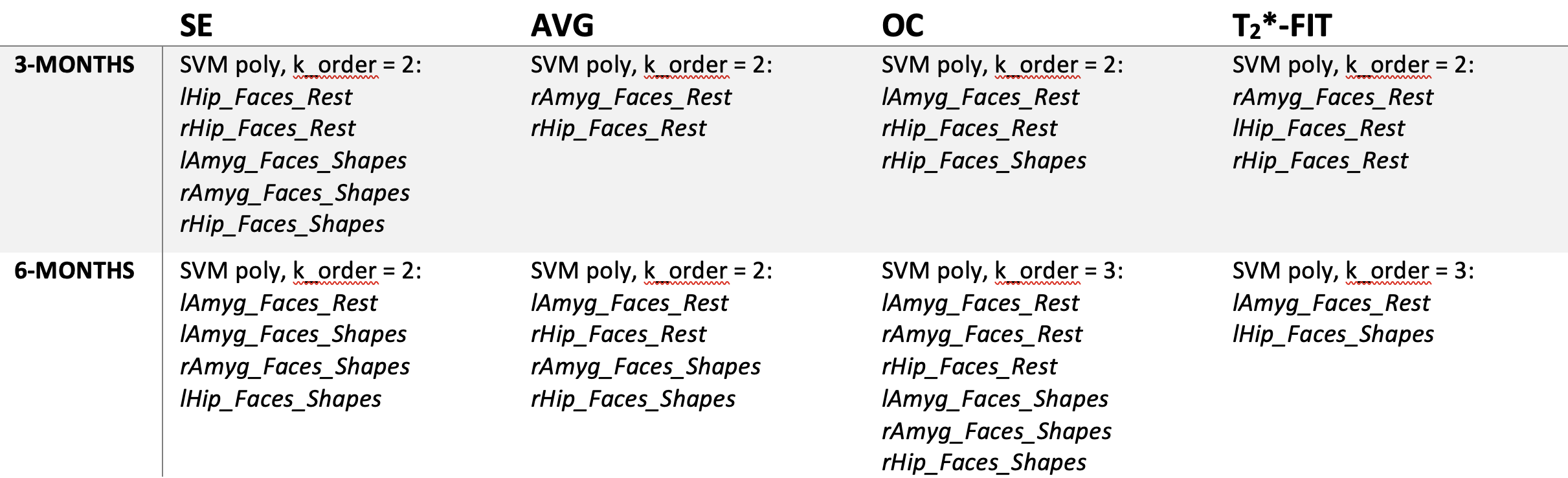Click the T2*-FIT column header

[1282, 26]
